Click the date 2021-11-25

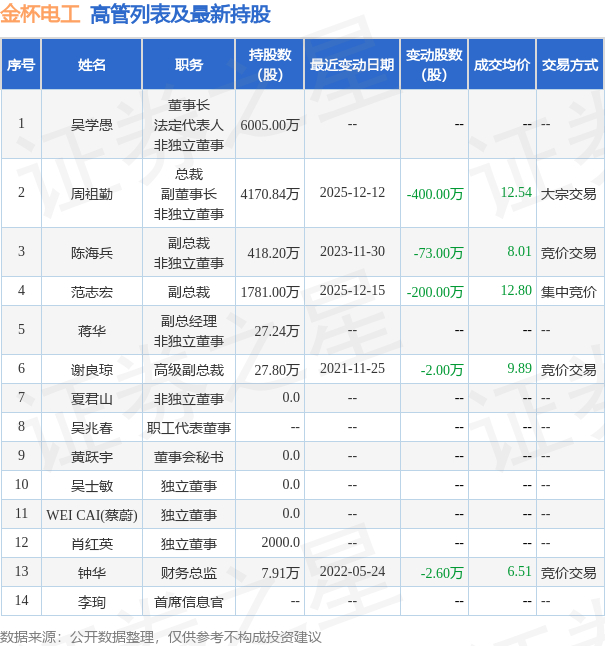(x=352, y=368)
